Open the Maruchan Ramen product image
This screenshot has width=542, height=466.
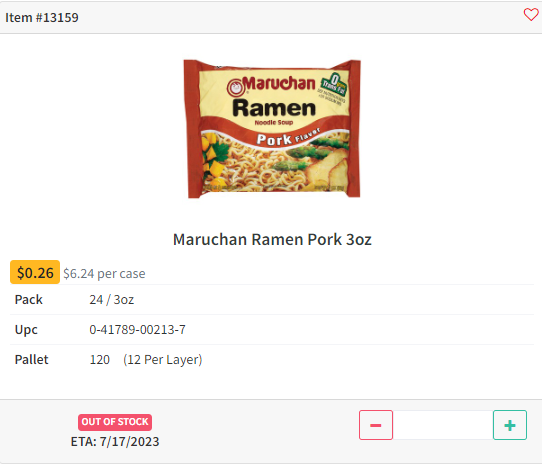[272, 129]
